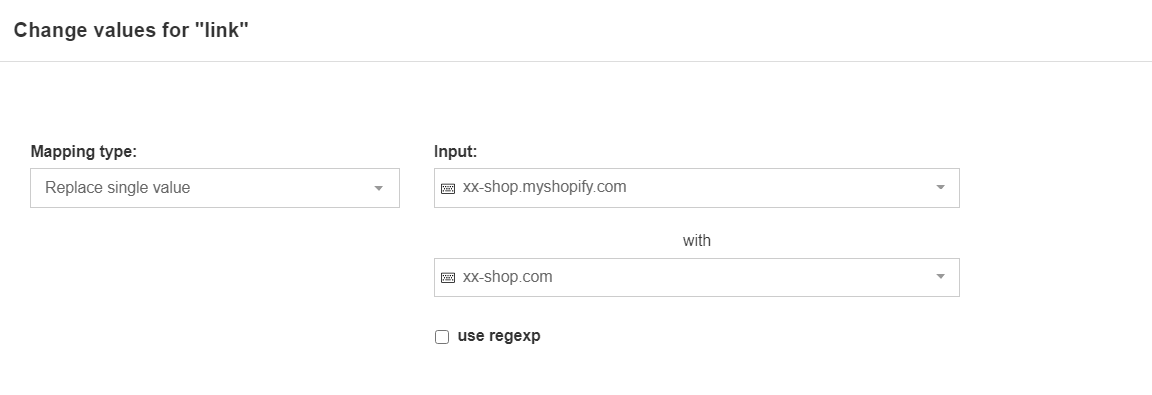
Task: Click keyboard icon beside xx-shop.myshopify.com
Action: [x=447, y=189]
